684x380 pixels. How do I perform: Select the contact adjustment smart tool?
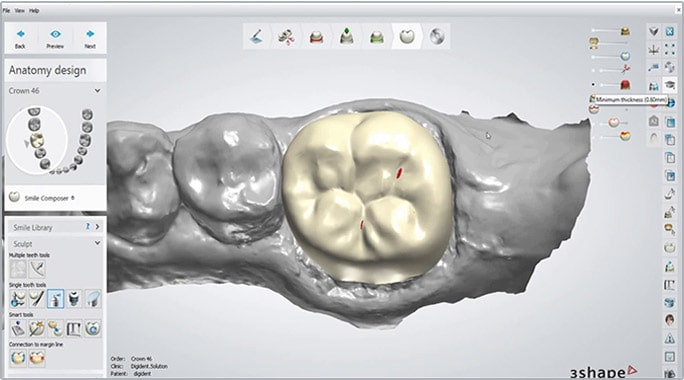(x=55, y=329)
